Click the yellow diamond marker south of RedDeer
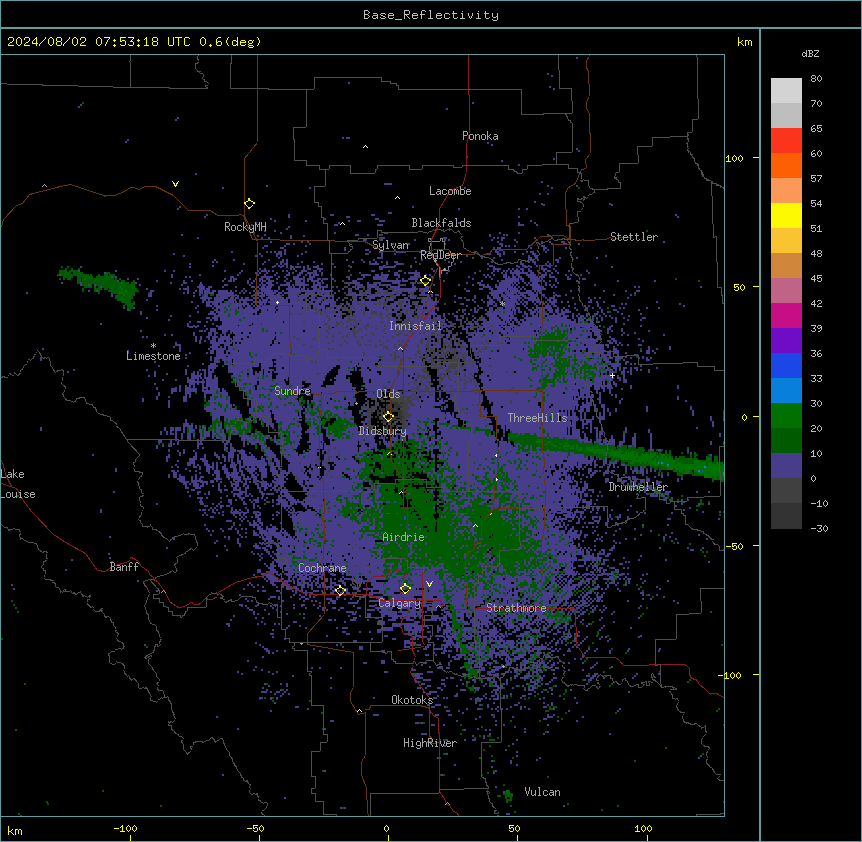 point(426,280)
